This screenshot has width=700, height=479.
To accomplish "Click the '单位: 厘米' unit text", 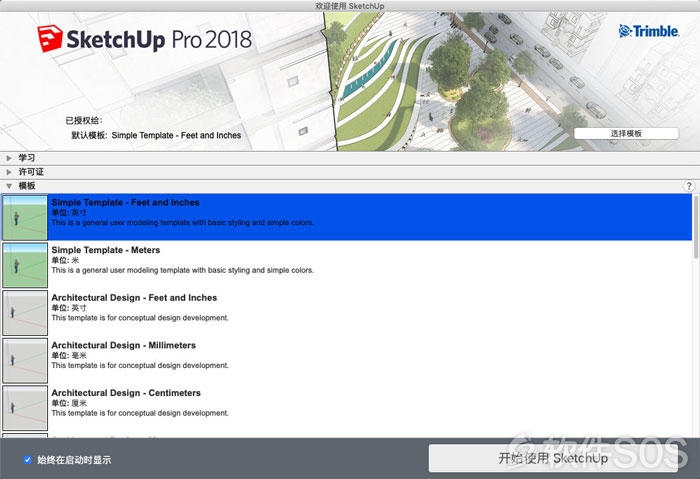I will (69, 403).
